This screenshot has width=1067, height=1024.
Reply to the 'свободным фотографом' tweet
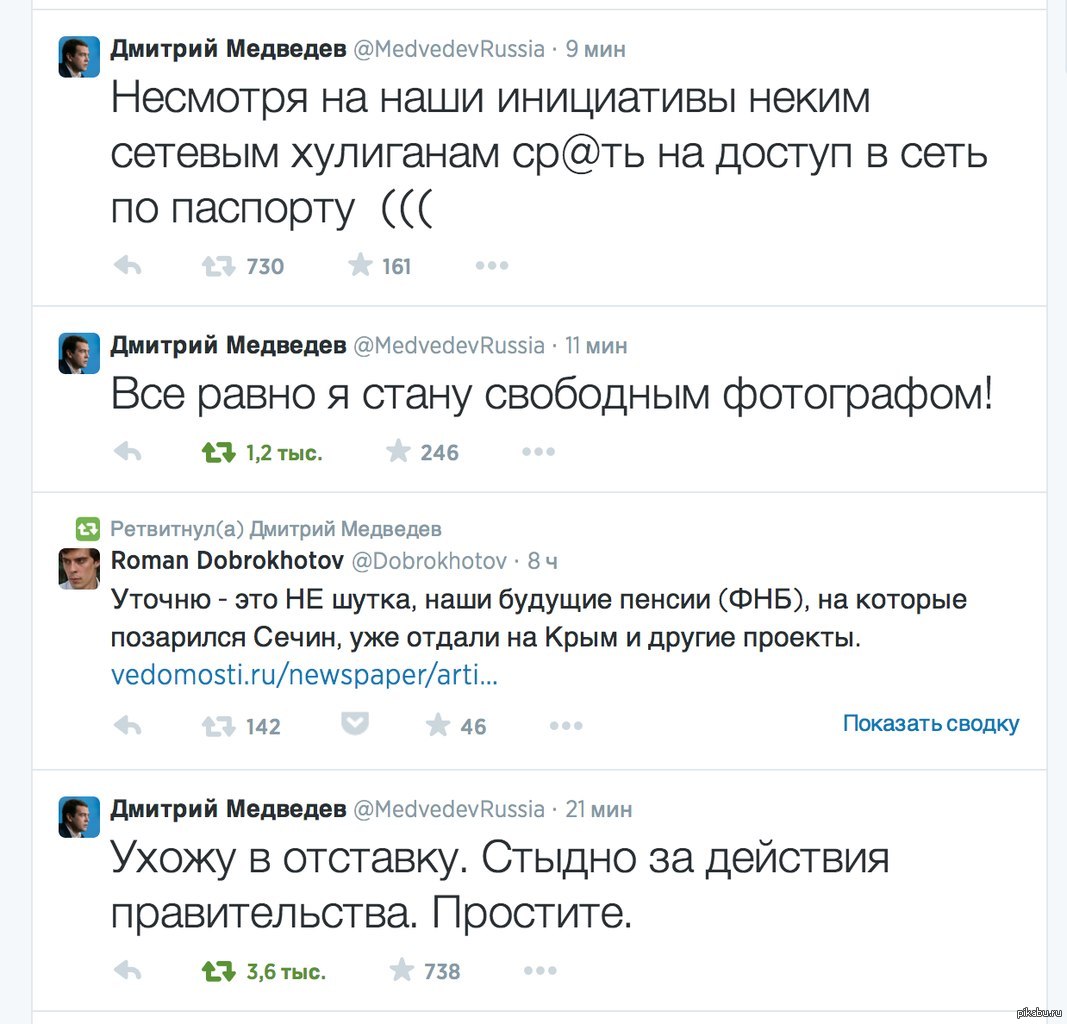click(127, 452)
